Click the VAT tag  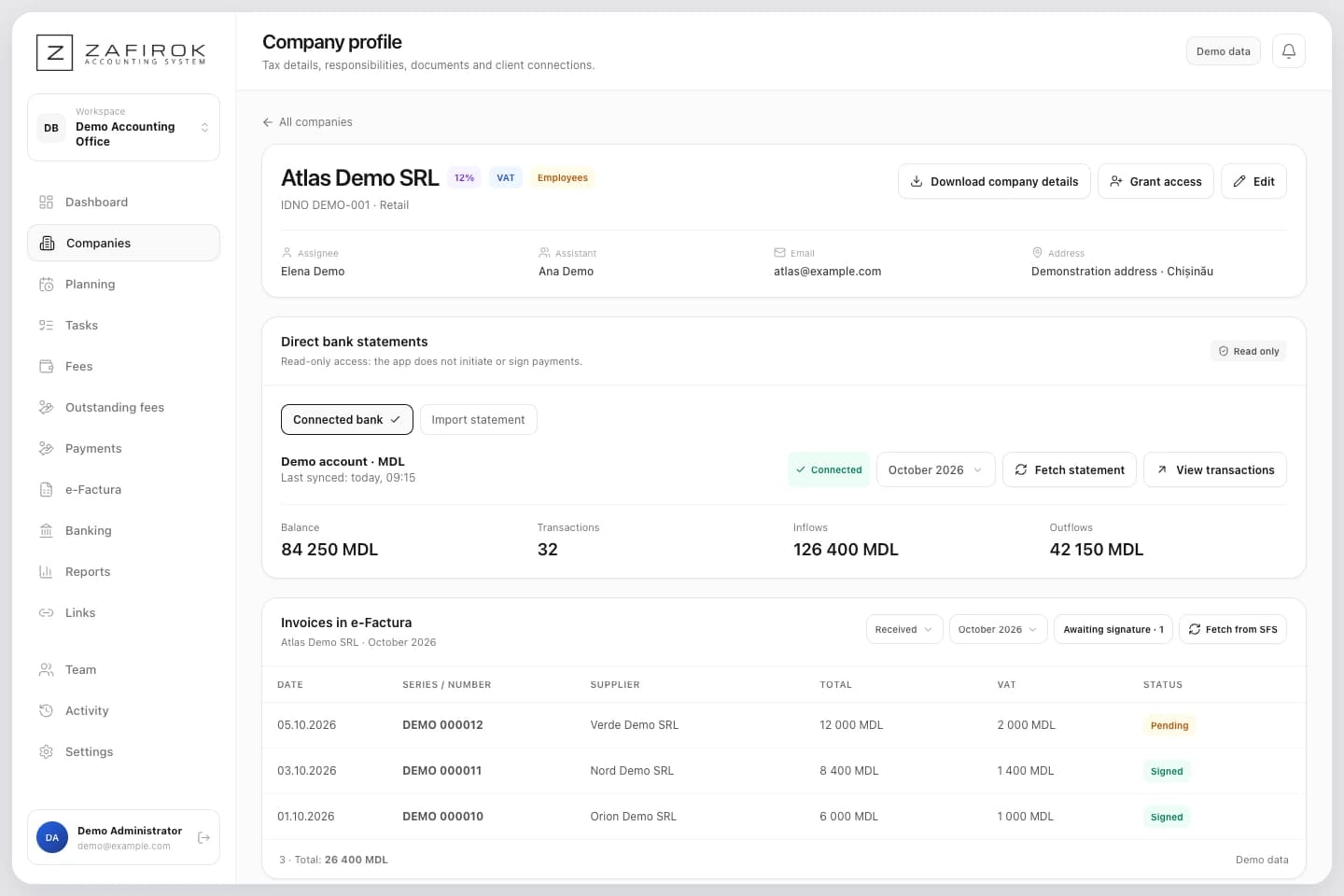coord(505,177)
